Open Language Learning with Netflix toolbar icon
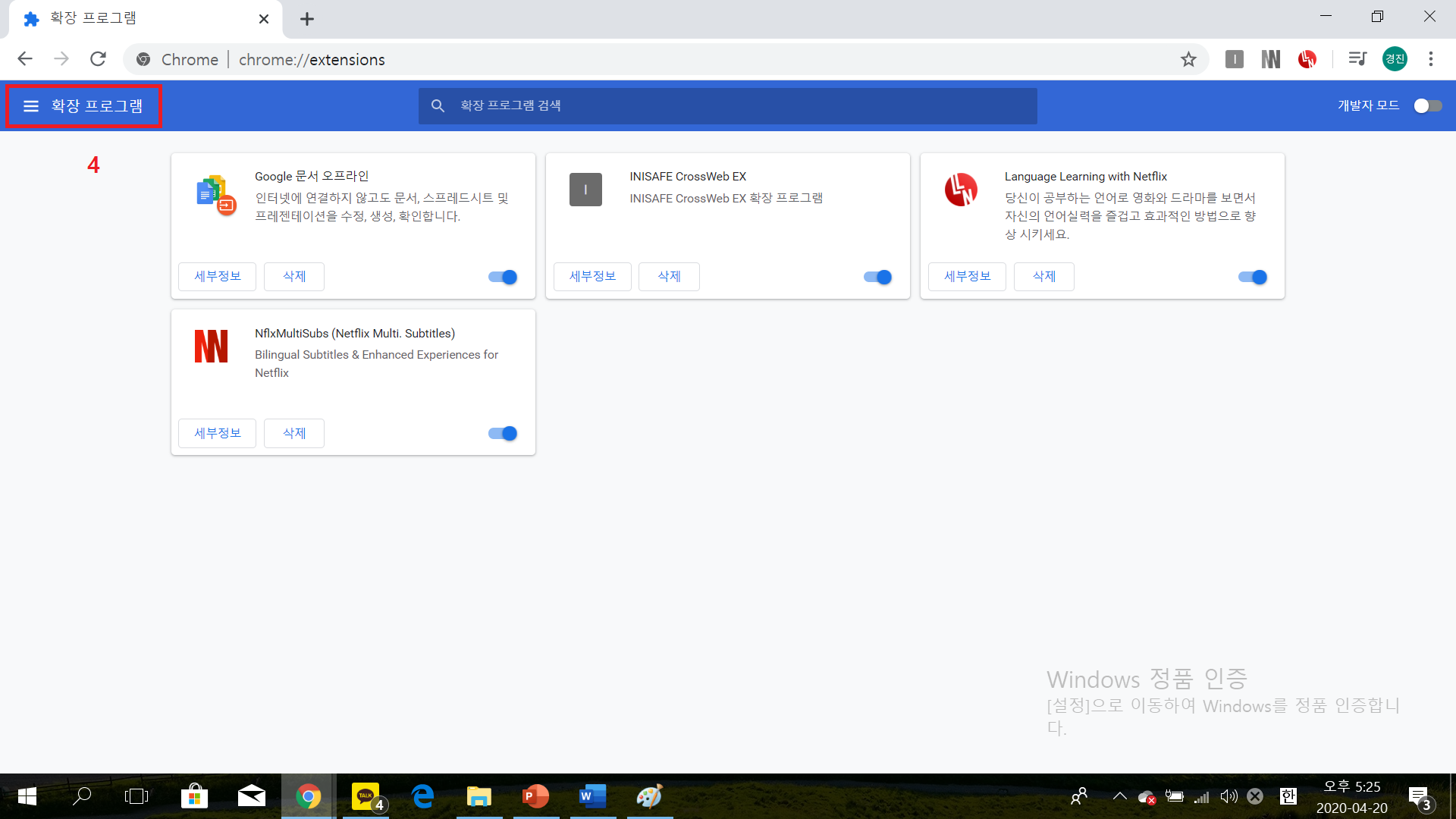The height and width of the screenshot is (819, 1456). pyautogui.click(x=1307, y=59)
